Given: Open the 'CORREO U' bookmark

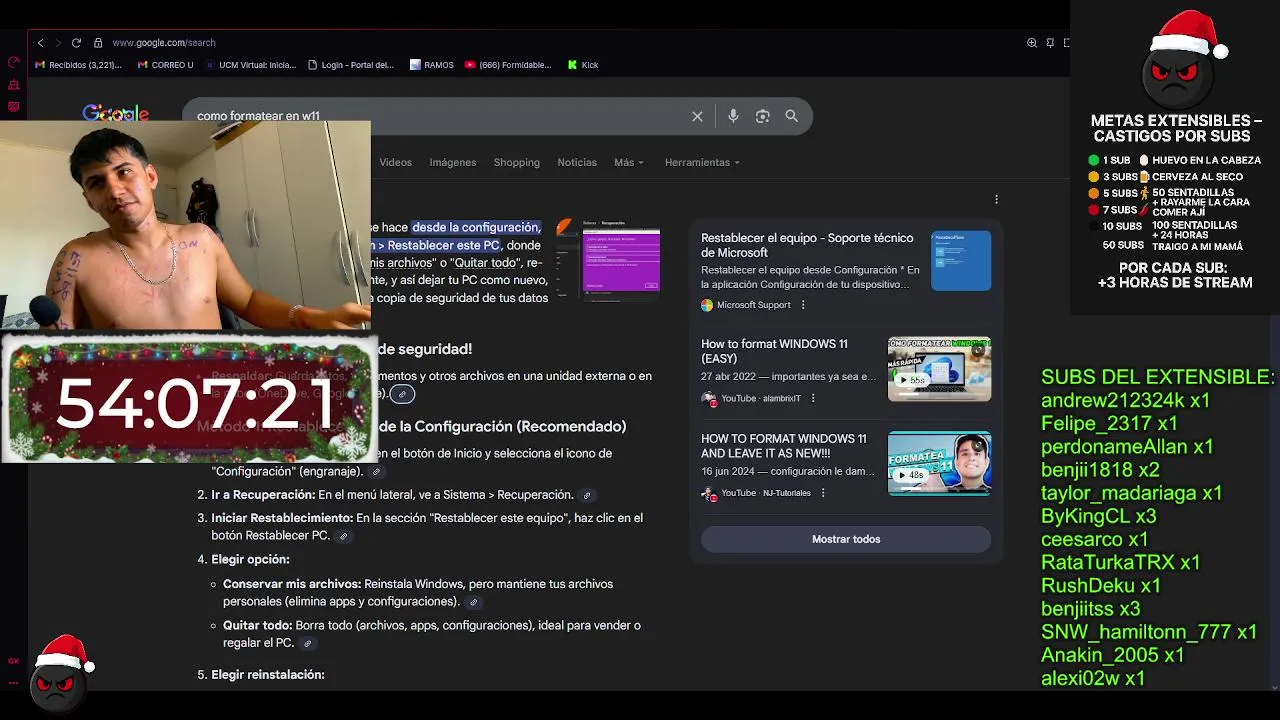Looking at the screenshot, I should point(165,65).
